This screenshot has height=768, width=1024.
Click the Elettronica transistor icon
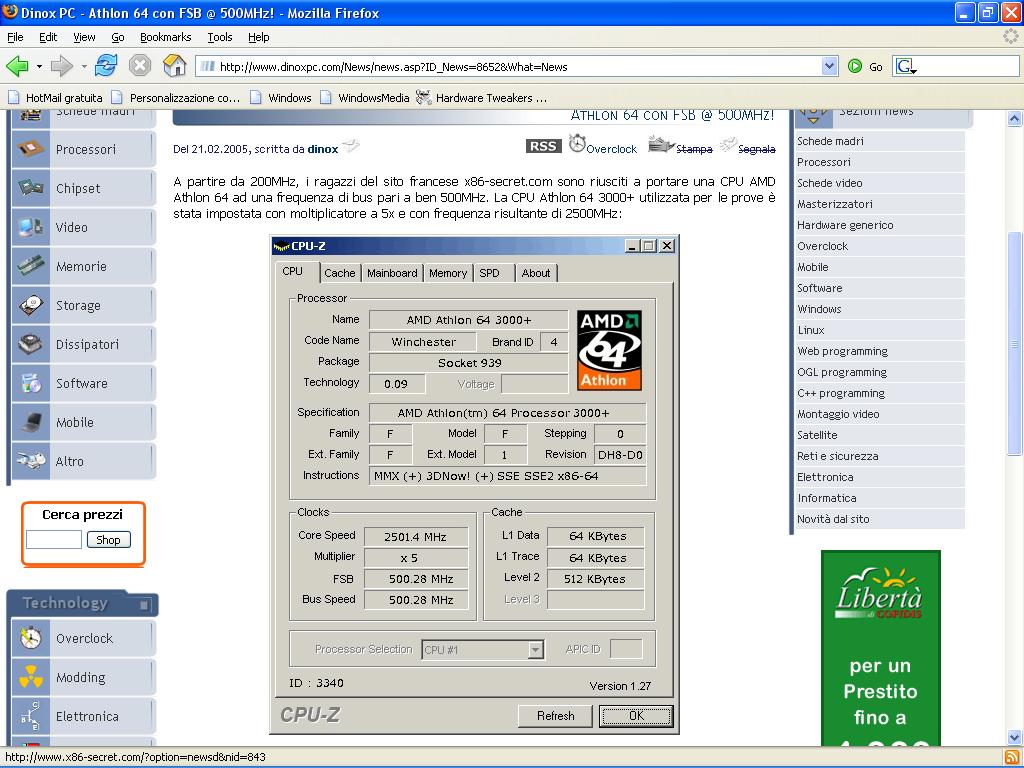(31, 716)
